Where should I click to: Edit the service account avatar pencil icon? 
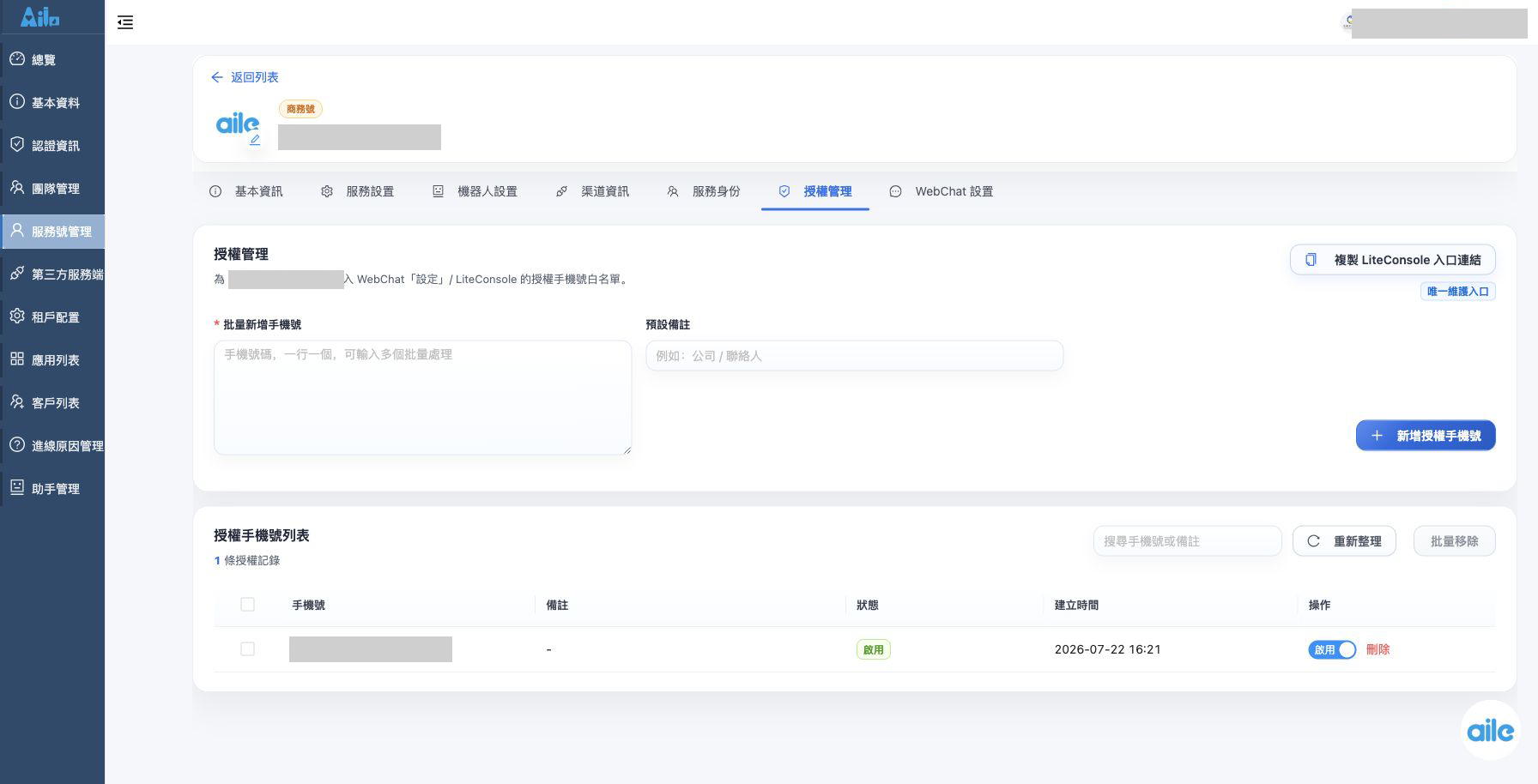(255, 140)
